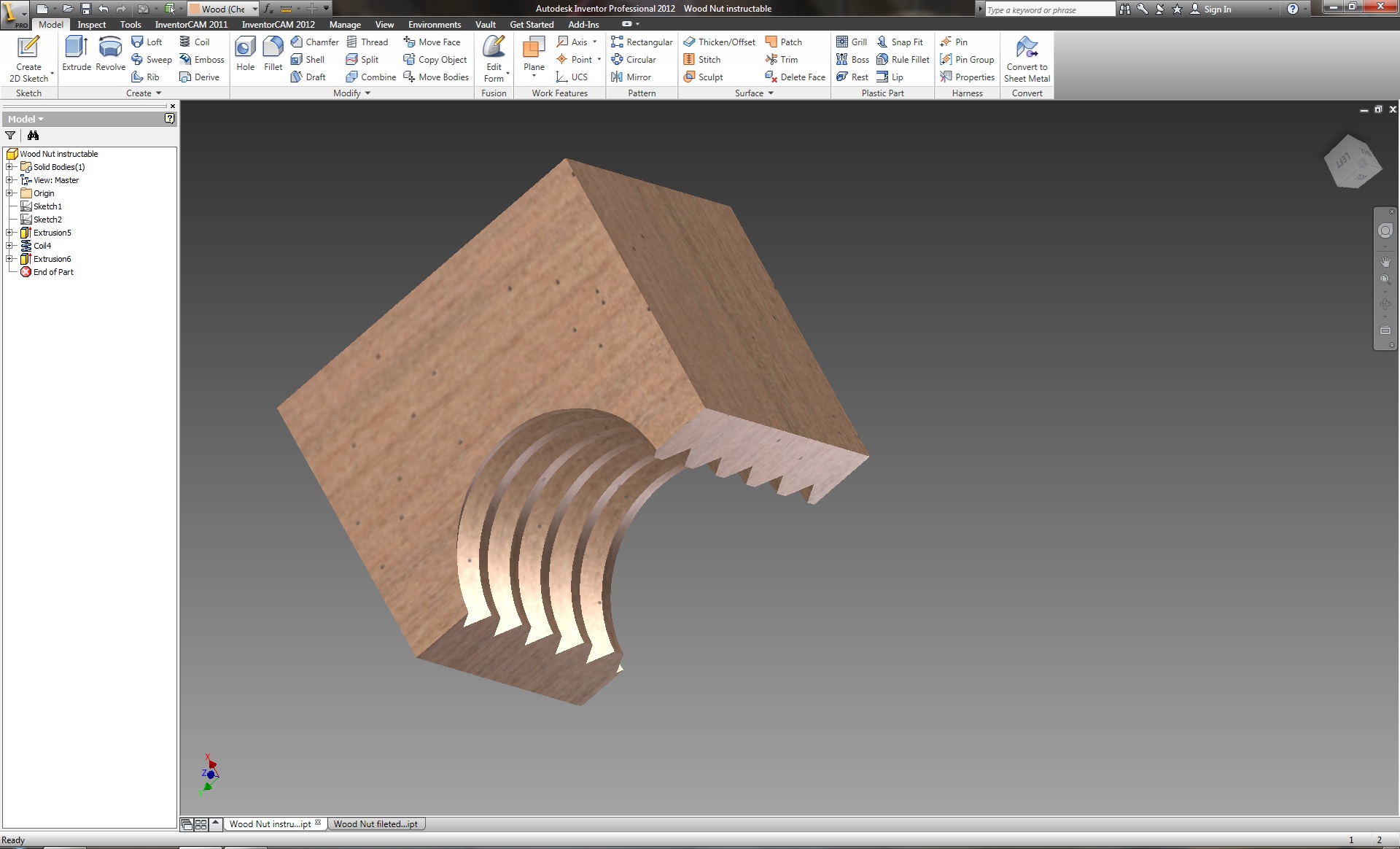Apply the Chamfer tool

(x=315, y=42)
